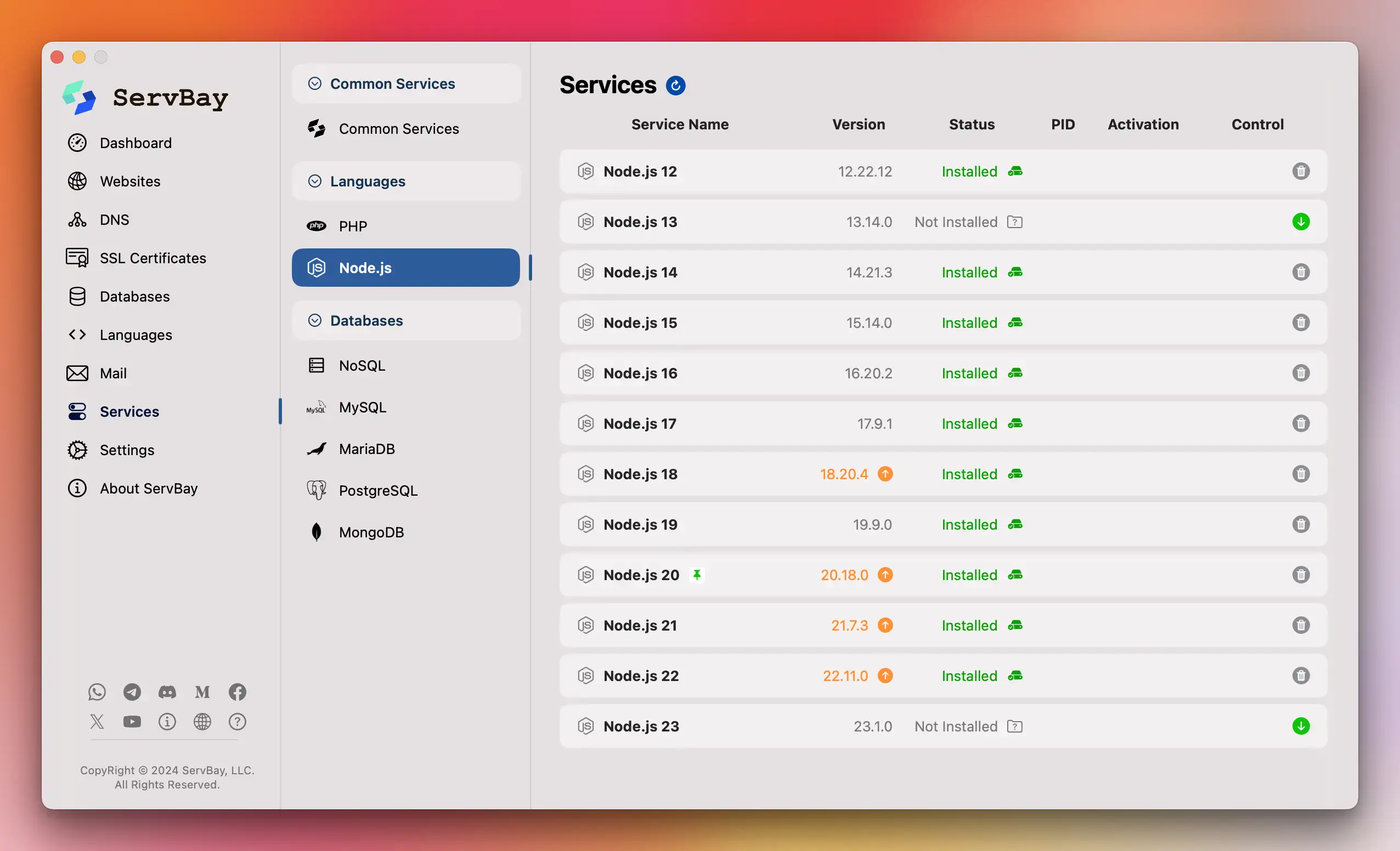Delete Node.js 22 using trash icon

[x=1301, y=676]
